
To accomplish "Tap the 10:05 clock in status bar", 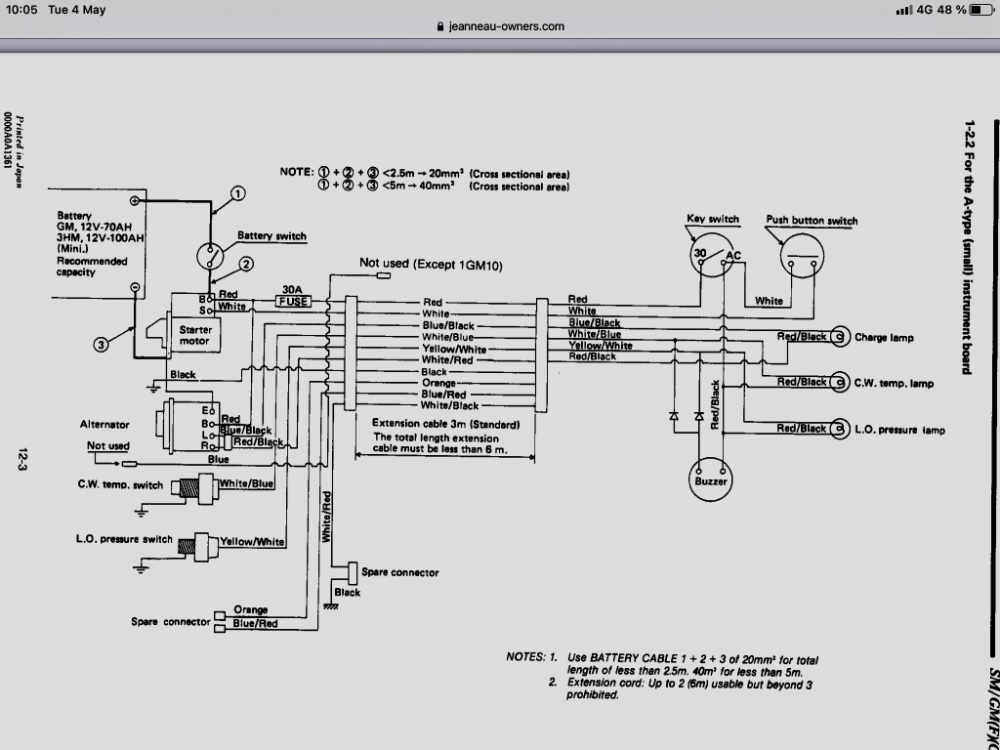I will (x=21, y=10).
